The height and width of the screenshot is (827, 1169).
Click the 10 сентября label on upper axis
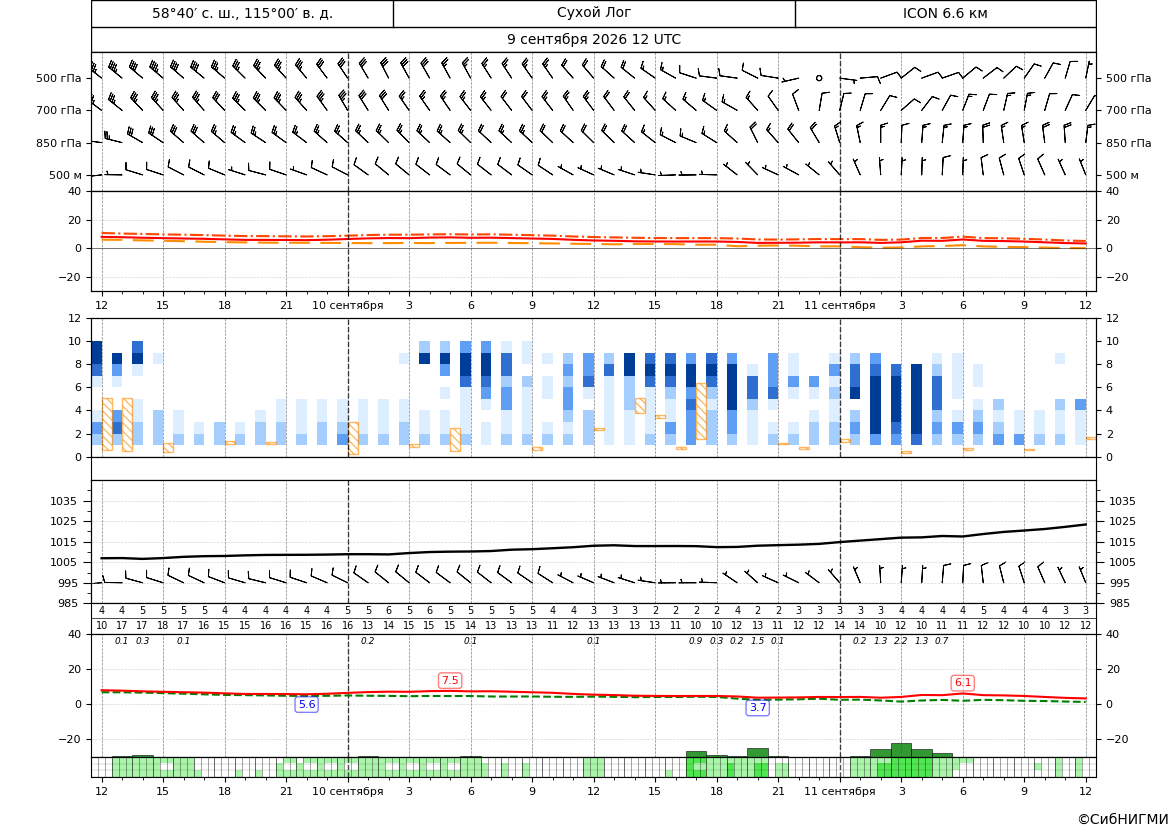pos(348,305)
